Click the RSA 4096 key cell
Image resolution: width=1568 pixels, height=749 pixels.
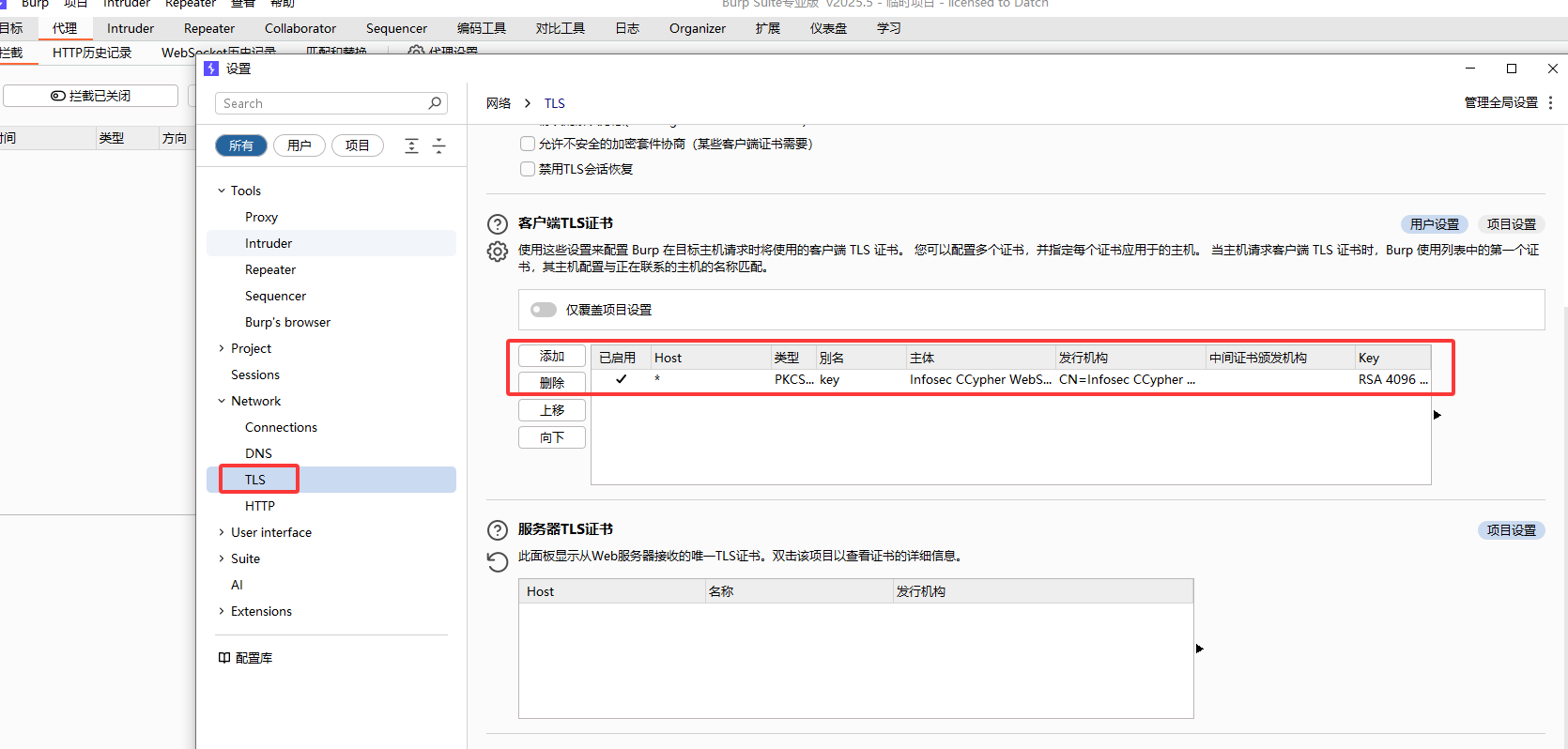coord(1392,380)
